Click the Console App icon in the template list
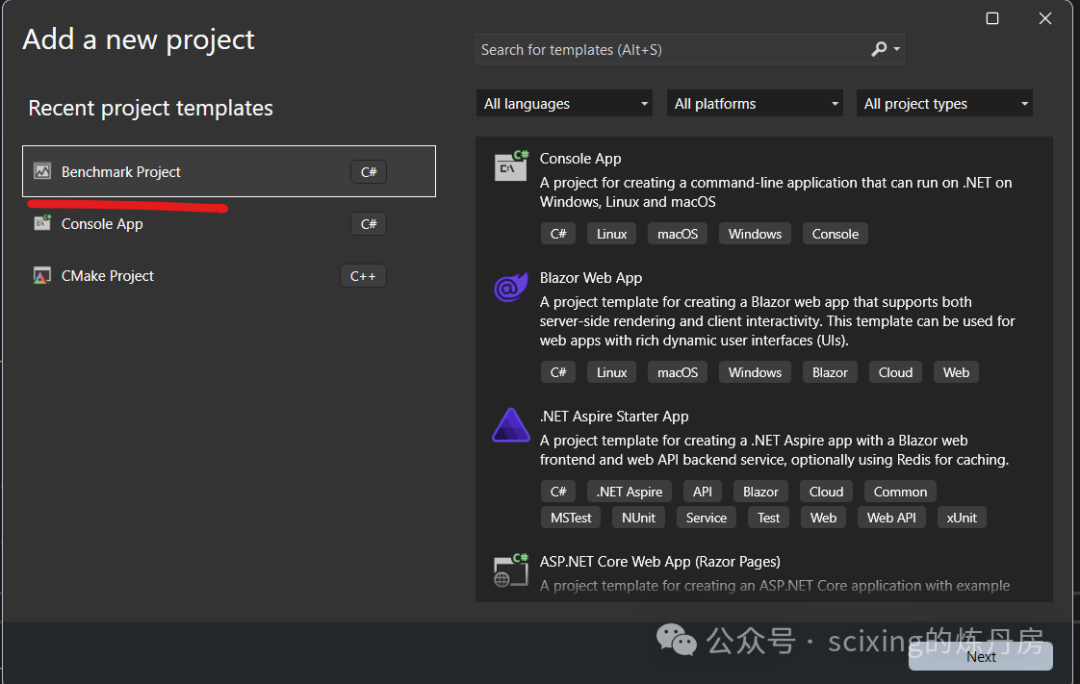 [511, 166]
